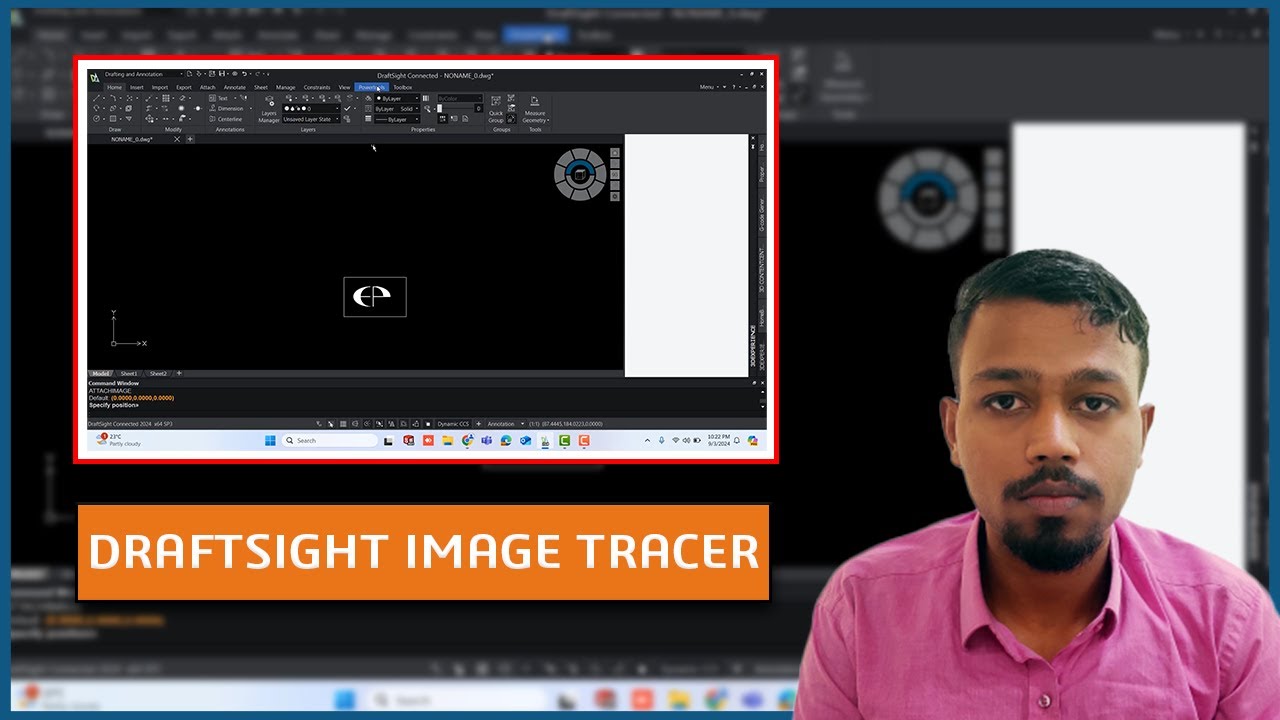Image resolution: width=1280 pixels, height=720 pixels.
Task: Click the DraftSight application logo icon
Action: coord(94,78)
